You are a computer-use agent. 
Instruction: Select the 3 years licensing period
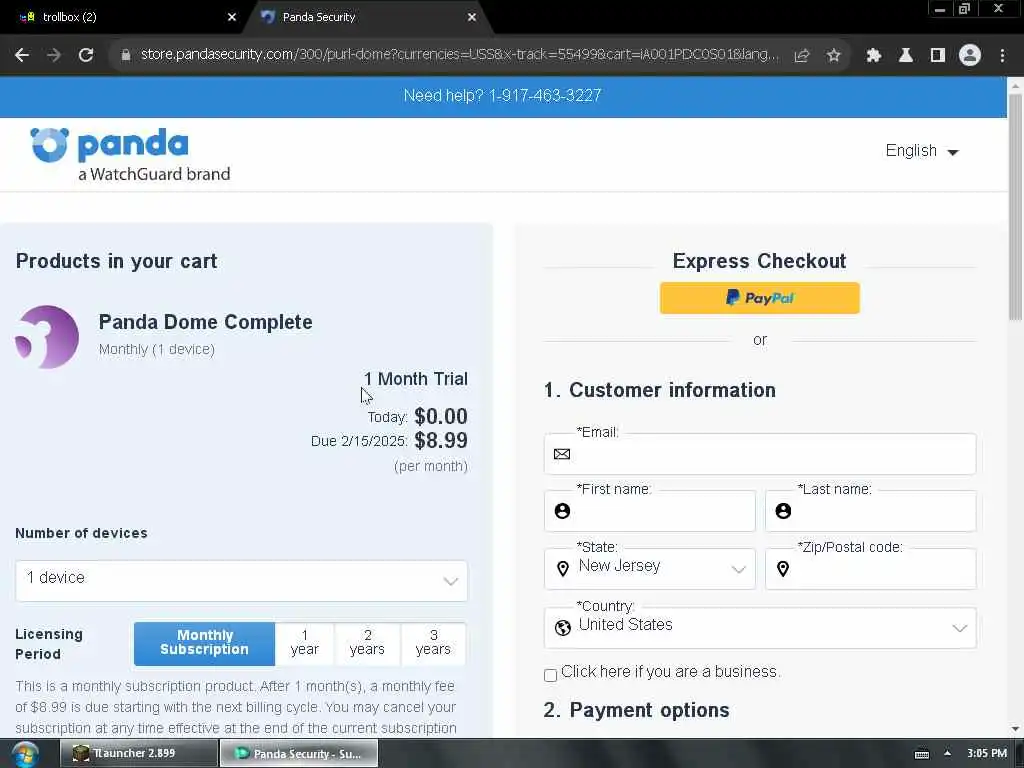(433, 643)
